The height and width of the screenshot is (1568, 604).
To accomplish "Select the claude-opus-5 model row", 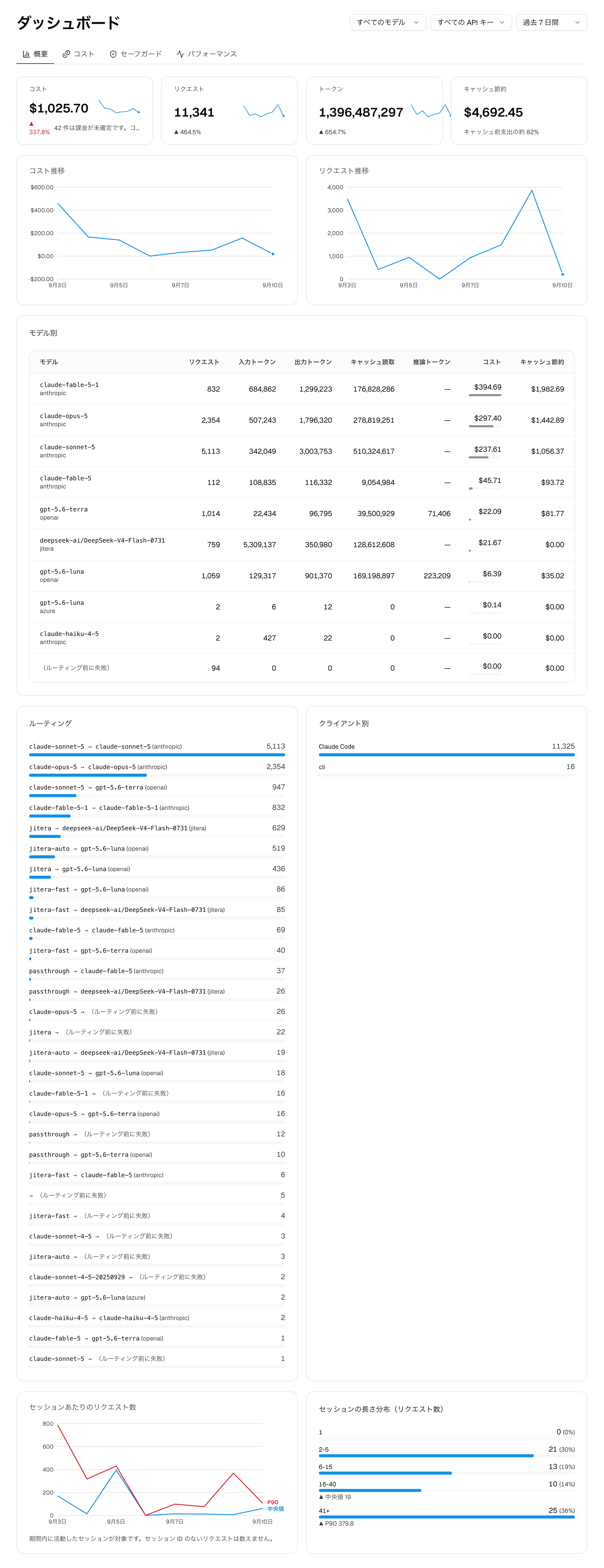I will 302,420.
